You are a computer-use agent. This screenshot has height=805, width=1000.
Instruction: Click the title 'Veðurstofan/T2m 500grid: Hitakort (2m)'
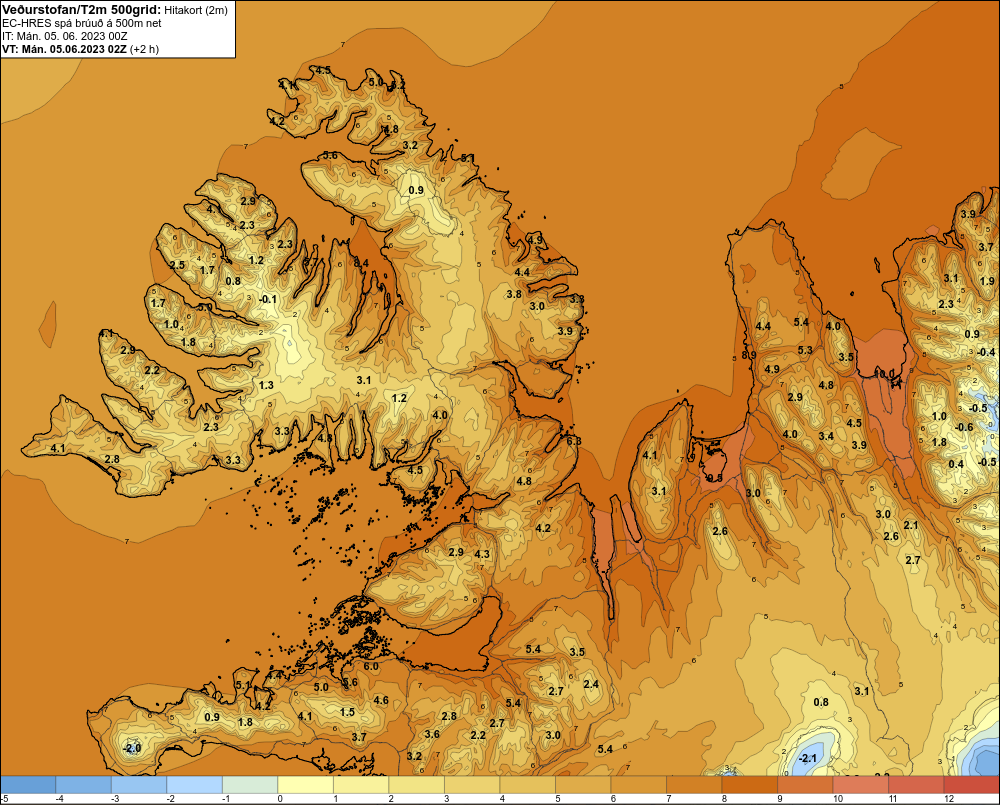click(115, 10)
